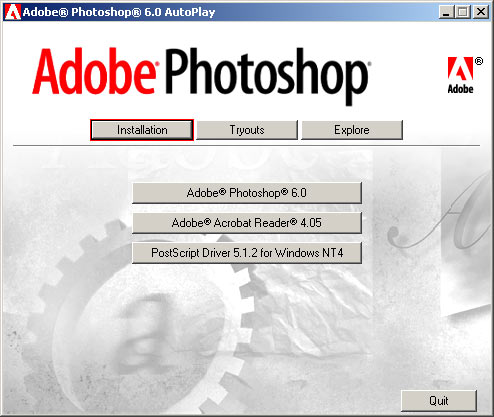This screenshot has width=494, height=417.
Task: Quit the AutoPlay installer
Action: tap(439, 401)
